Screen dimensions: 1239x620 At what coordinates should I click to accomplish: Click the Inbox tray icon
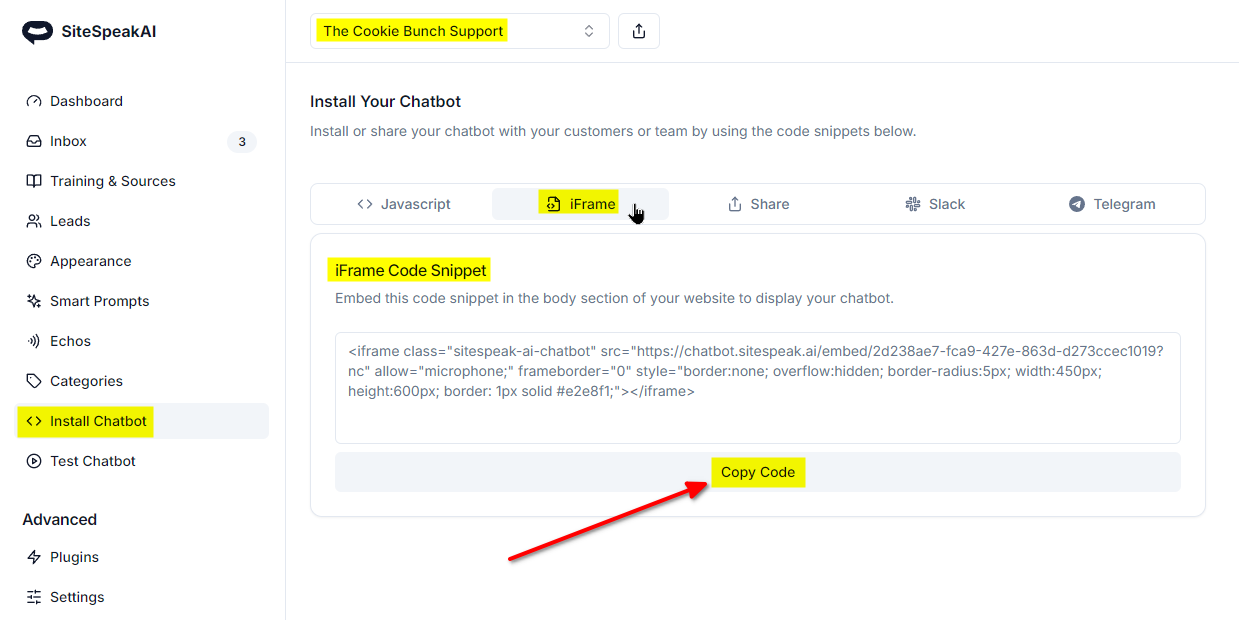coord(34,141)
